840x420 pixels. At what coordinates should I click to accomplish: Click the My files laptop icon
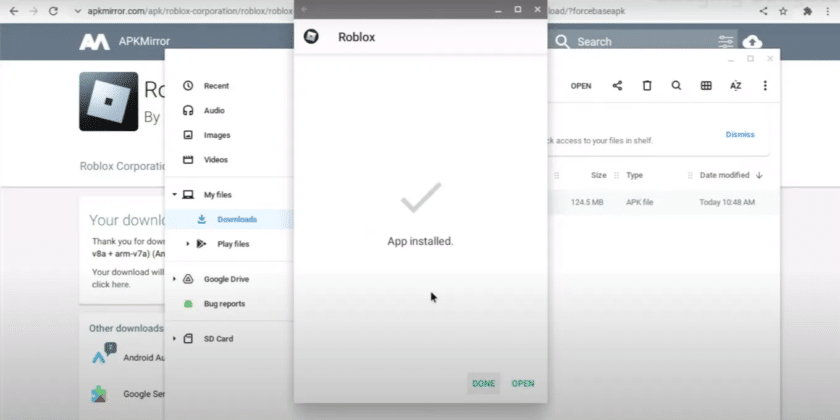coord(188,195)
